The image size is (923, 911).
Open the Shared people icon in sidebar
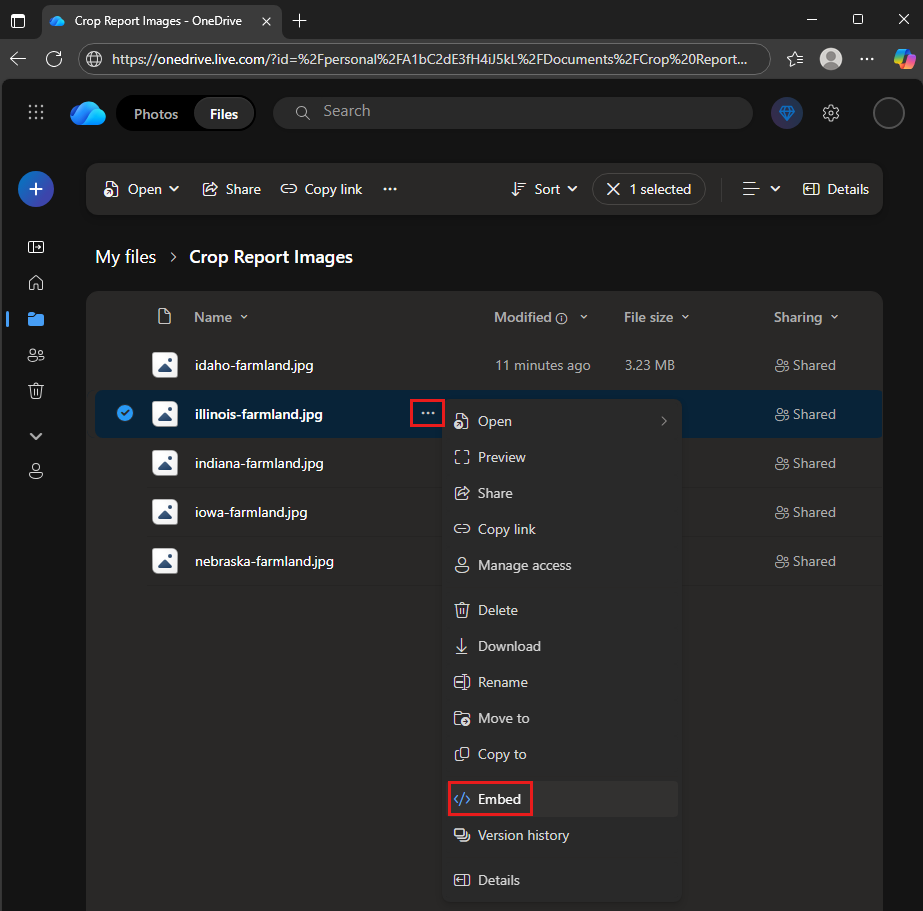36,355
